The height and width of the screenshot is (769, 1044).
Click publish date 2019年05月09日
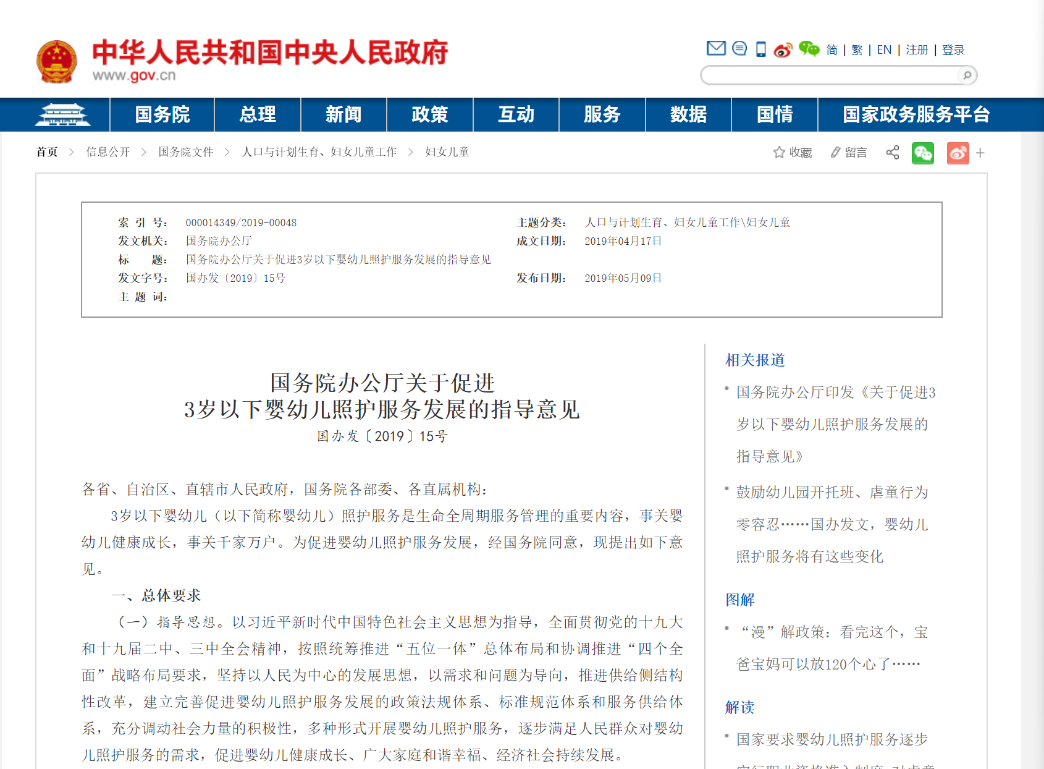tap(623, 278)
